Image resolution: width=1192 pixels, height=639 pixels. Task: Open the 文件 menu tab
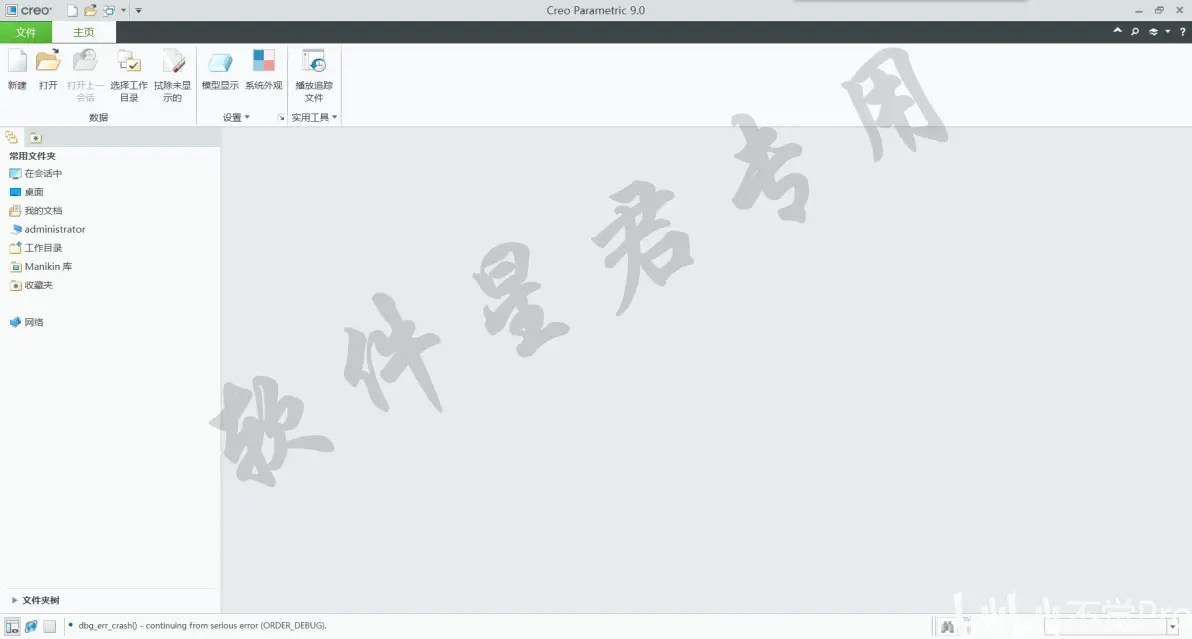coord(26,32)
